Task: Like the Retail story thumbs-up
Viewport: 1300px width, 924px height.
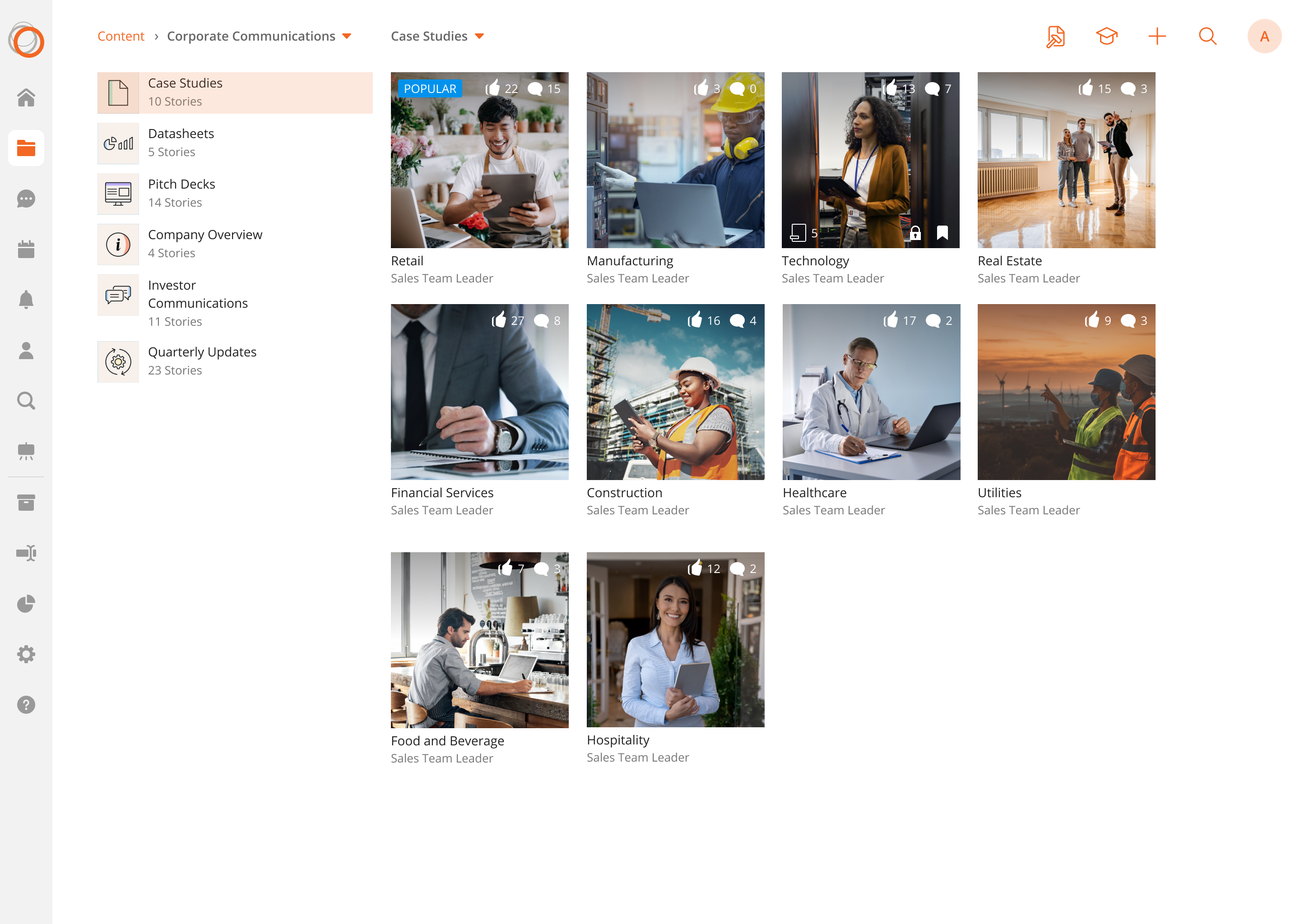Action: (493, 88)
